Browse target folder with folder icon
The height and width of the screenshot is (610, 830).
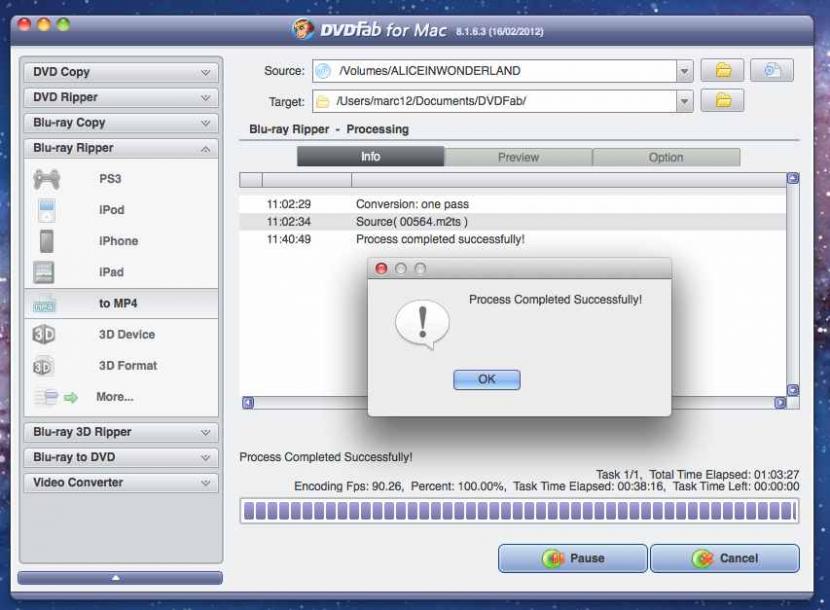click(x=723, y=100)
